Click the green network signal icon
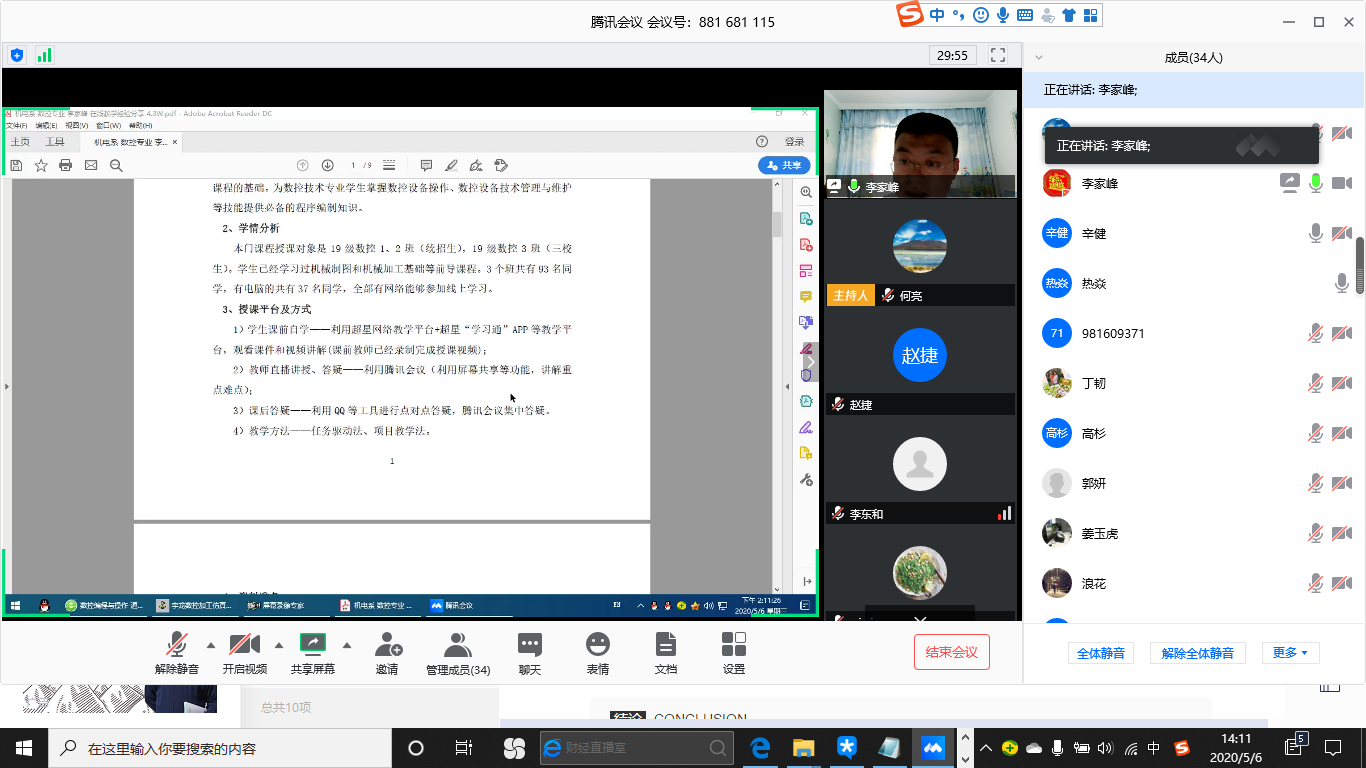The image size is (1366, 768). [x=44, y=55]
